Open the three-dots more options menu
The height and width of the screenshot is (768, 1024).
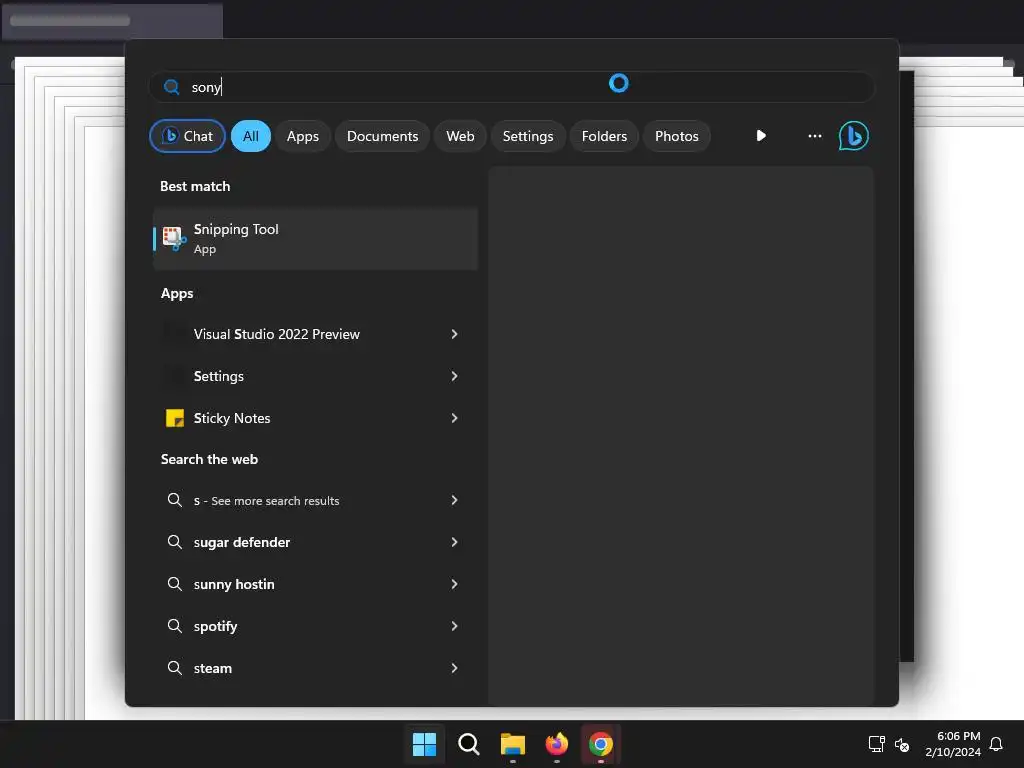[x=814, y=136]
